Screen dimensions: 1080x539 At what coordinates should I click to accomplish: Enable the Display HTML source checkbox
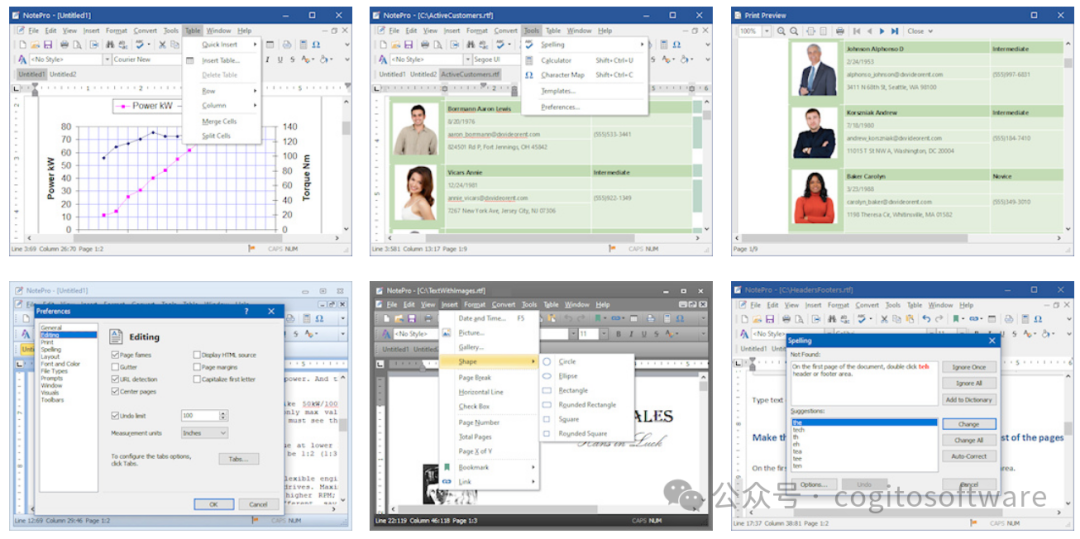pyautogui.click(x=196, y=354)
